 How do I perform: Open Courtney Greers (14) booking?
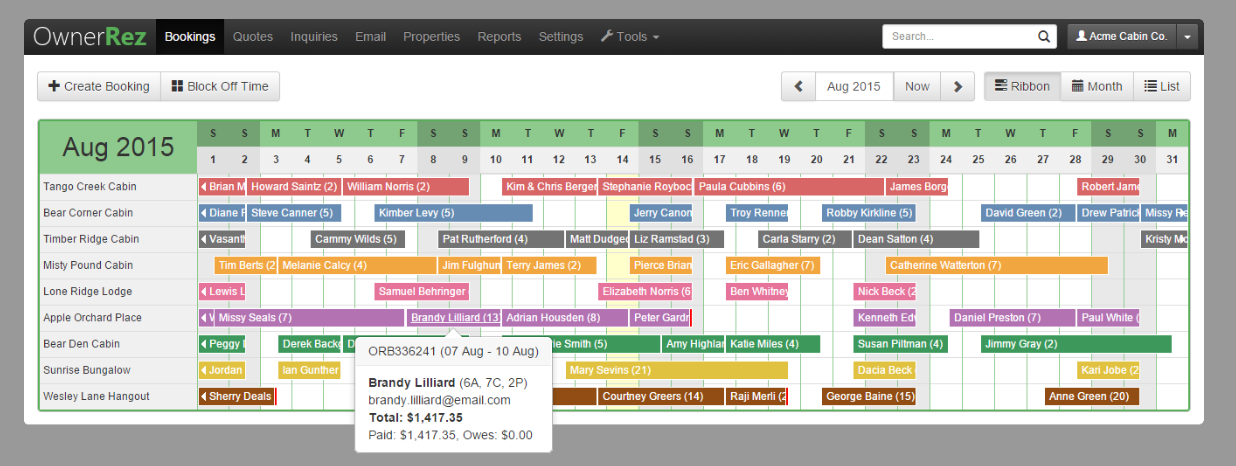pyautogui.click(x=661, y=397)
